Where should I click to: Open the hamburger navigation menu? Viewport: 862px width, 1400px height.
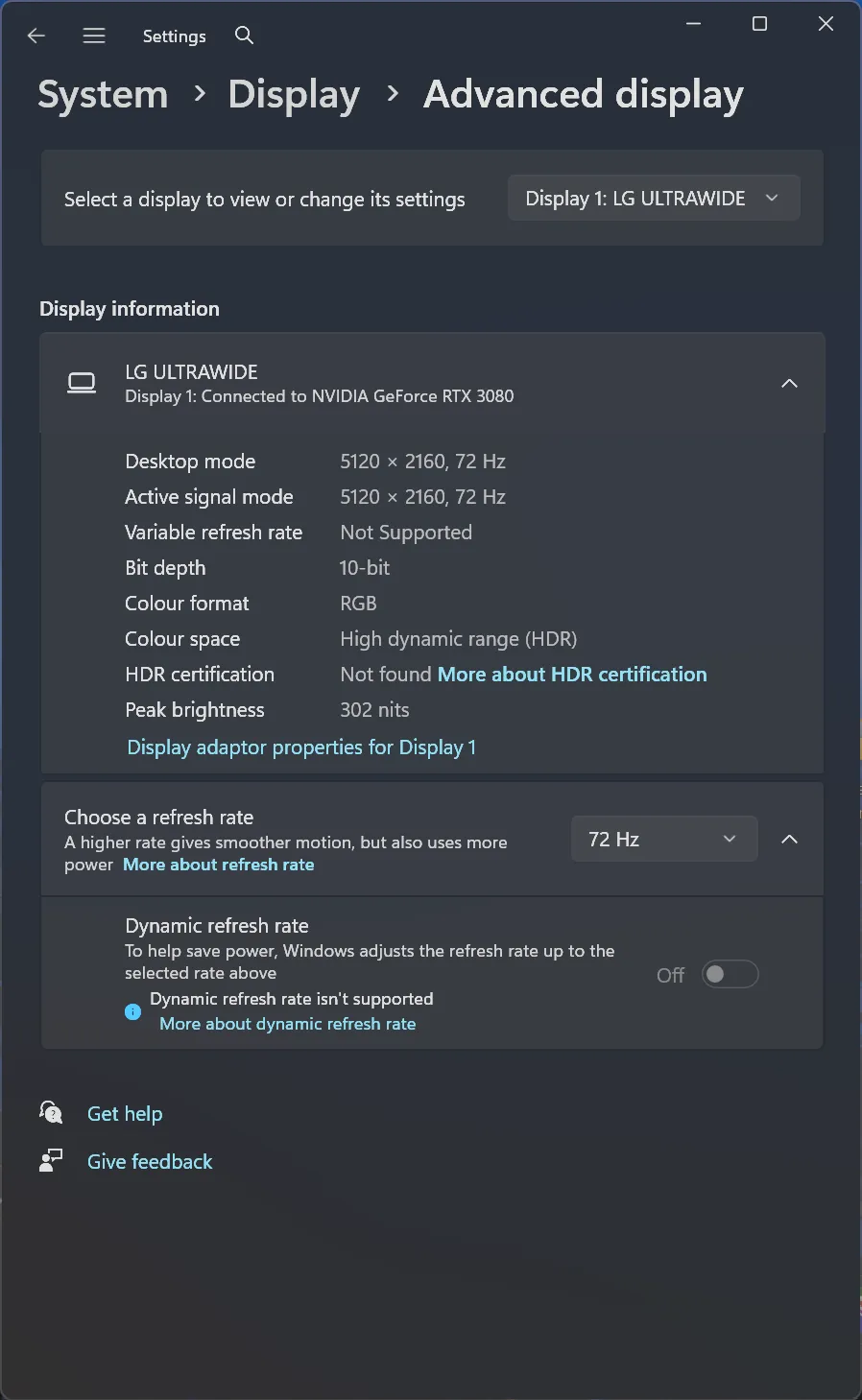point(94,36)
